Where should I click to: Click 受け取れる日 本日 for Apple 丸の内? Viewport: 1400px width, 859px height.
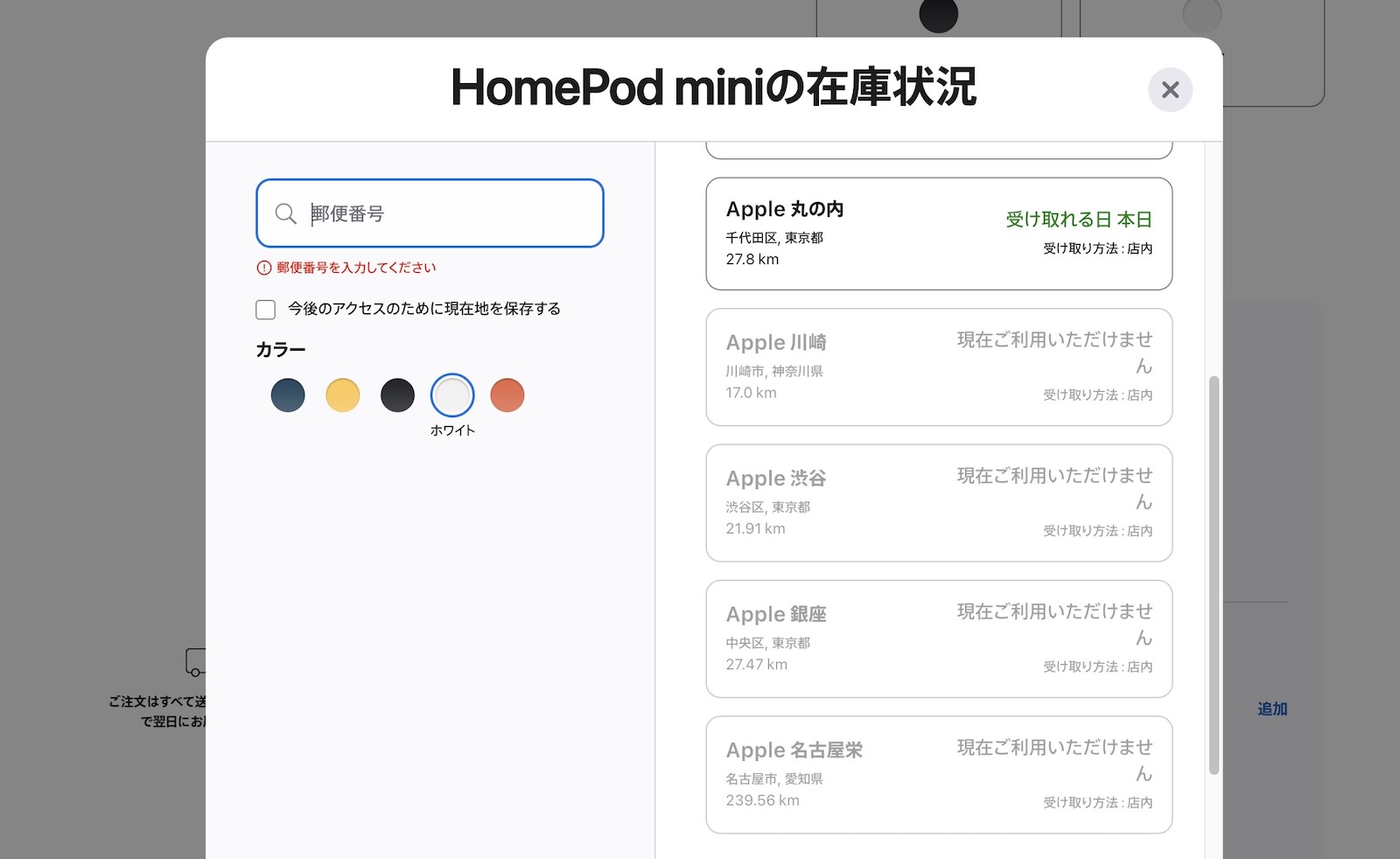1078,220
